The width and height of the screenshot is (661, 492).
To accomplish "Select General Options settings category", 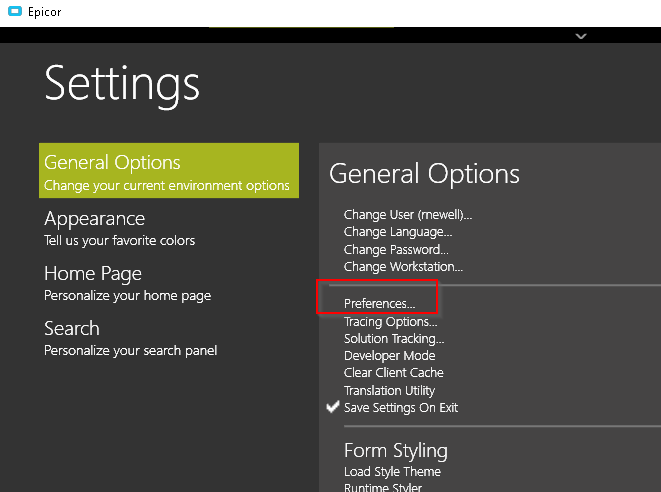I will coord(169,170).
